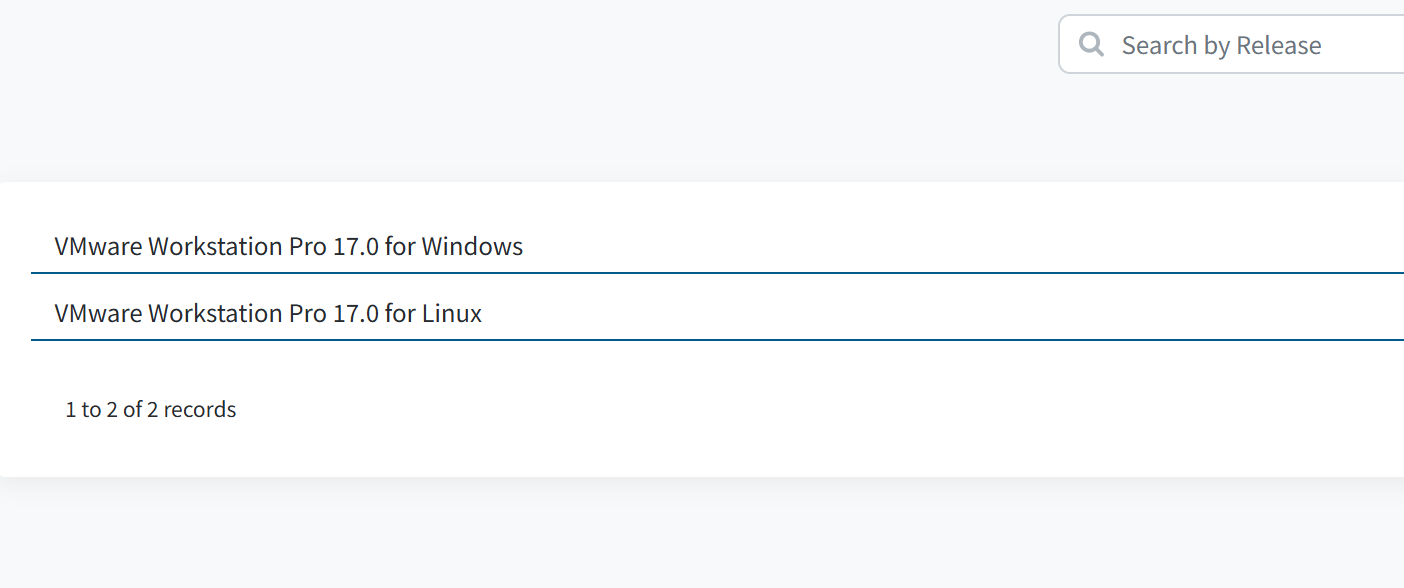Click "17.0" in the Windows release title
The width and height of the screenshot is (1404, 588).
coord(356,246)
